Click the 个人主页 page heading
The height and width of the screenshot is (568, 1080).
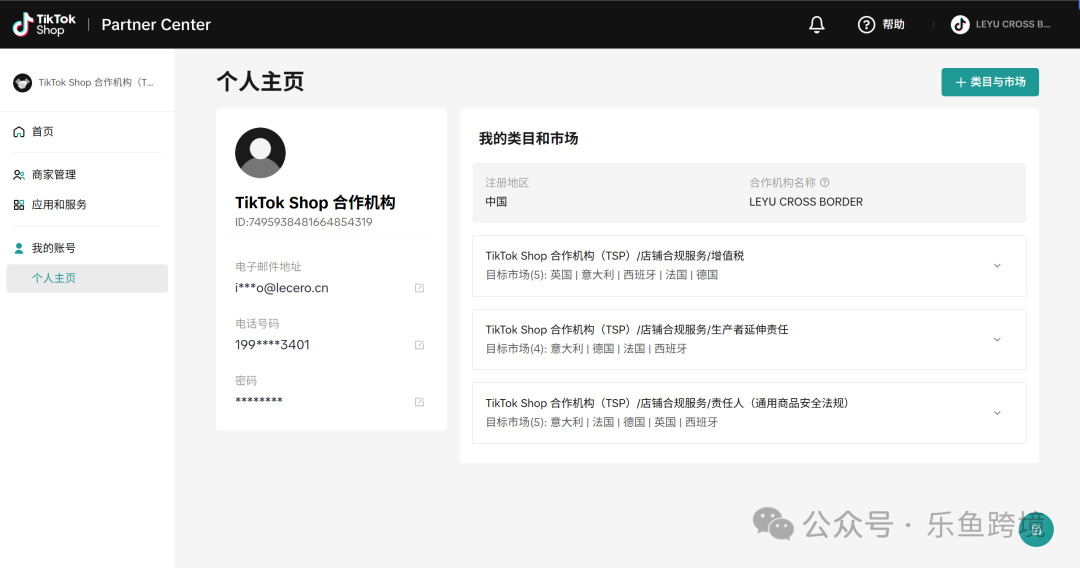click(260, 81)
